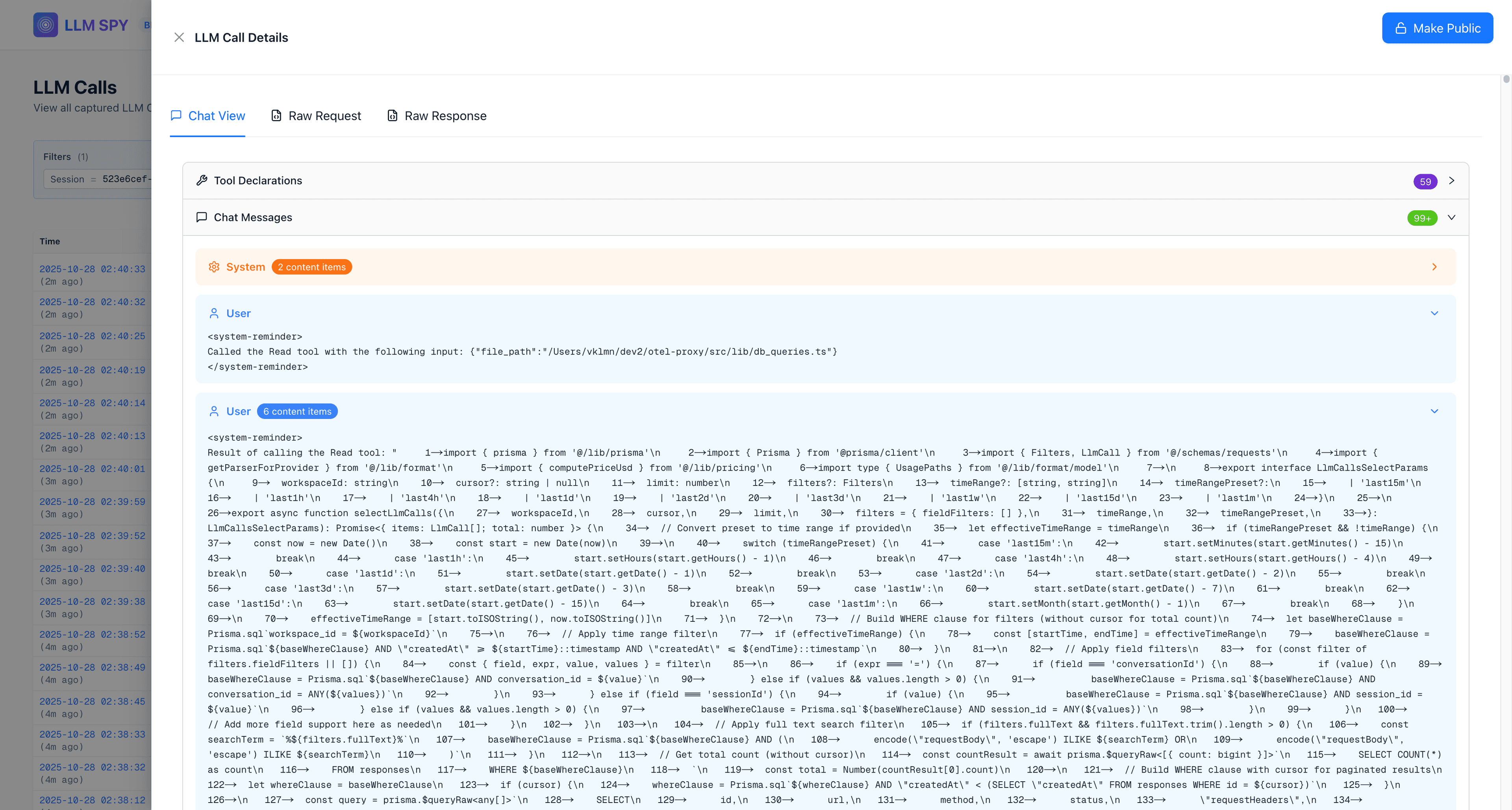The width and height of the screenshot is (1512, 810).
Task: Expand the Tool Declarations section
Action: [x=1452, y=181]
